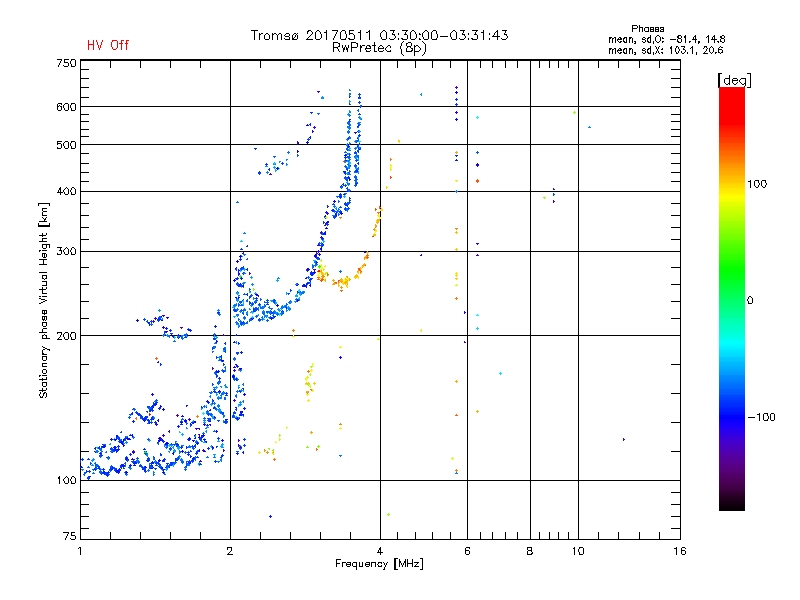Click x-axis label '6'

[x=467, y=551]
